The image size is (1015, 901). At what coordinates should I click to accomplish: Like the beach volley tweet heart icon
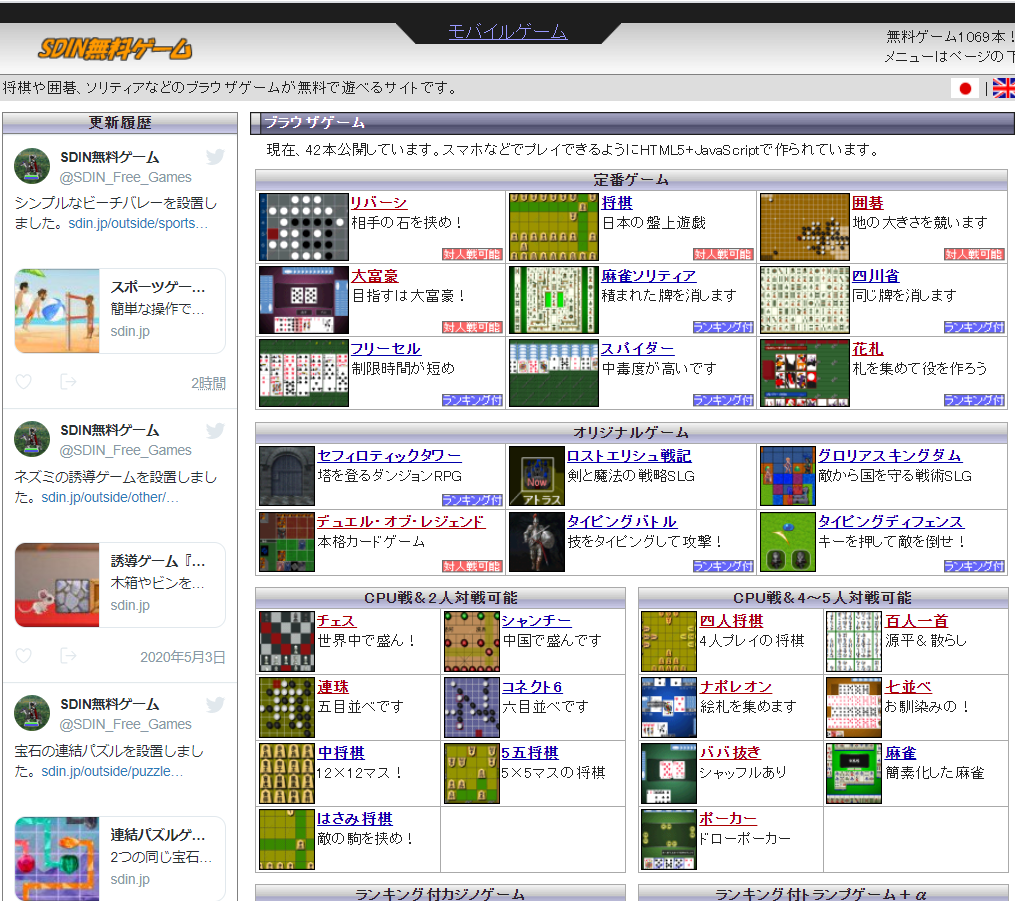[24, 382]
